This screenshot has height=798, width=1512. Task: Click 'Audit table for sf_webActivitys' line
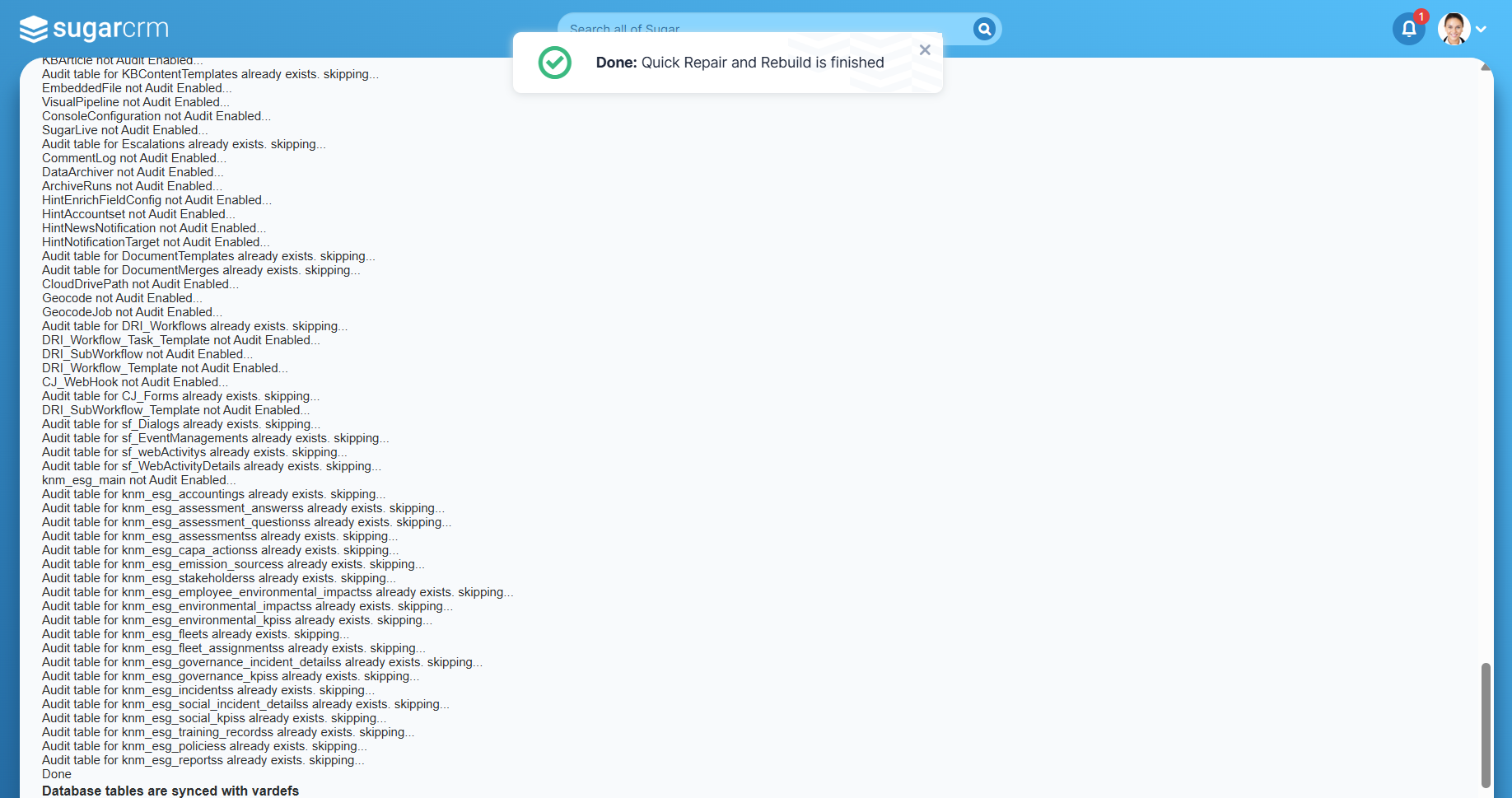coord(194,452)
